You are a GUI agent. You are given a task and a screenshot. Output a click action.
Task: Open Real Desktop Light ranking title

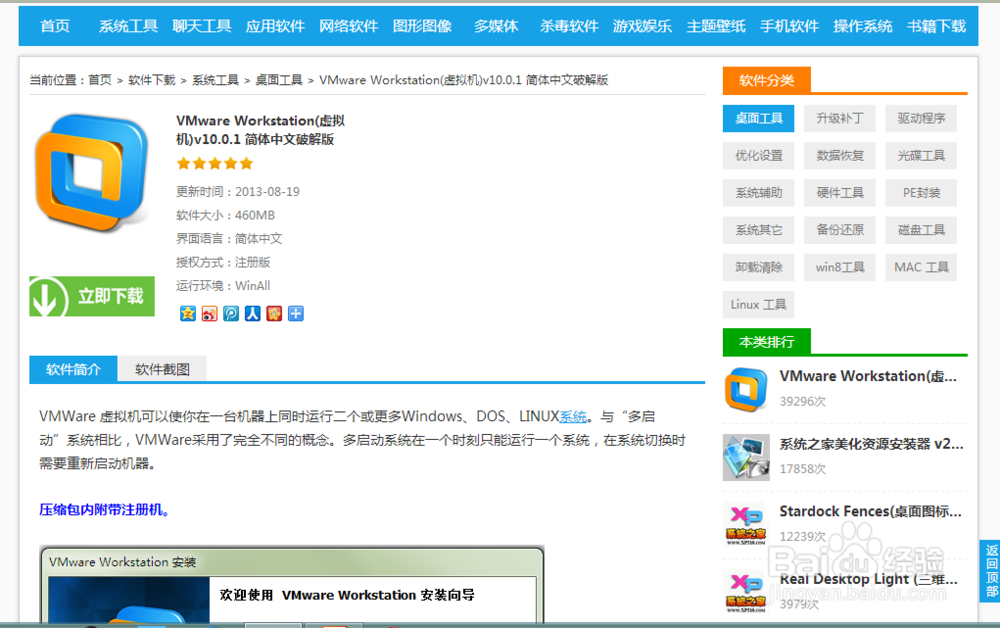869,579
